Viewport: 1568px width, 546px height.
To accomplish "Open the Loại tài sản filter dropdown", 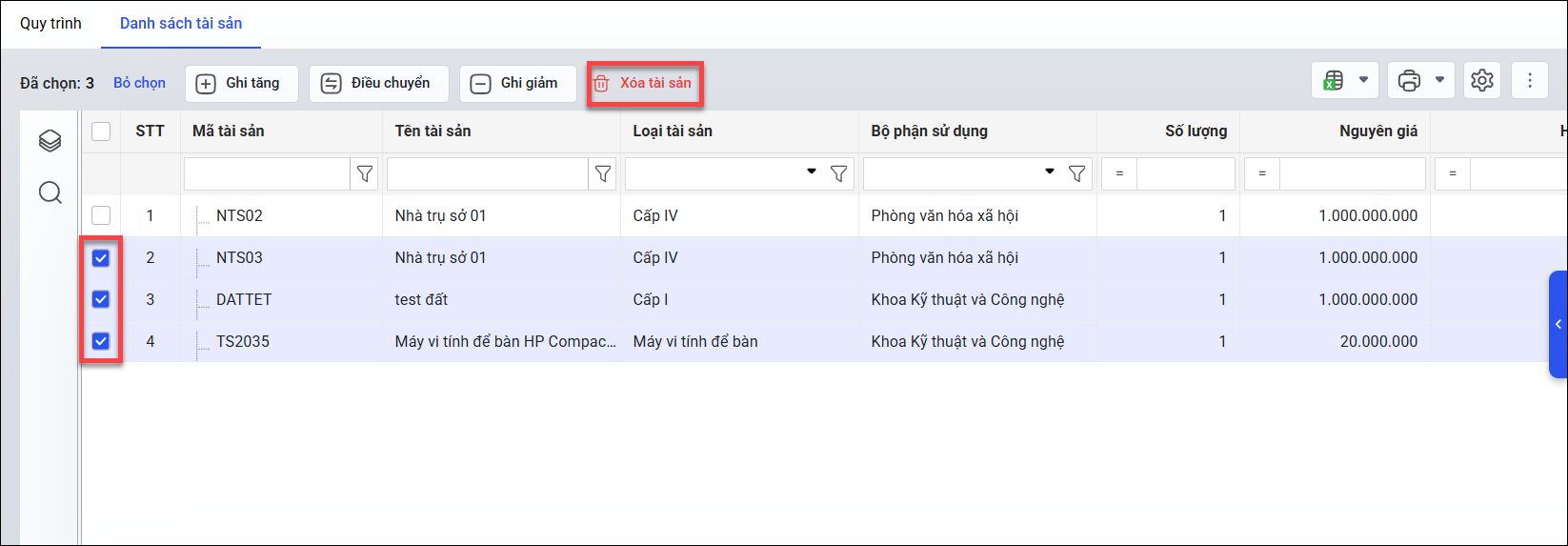I will pyautogui.click(x=812, y=172).
